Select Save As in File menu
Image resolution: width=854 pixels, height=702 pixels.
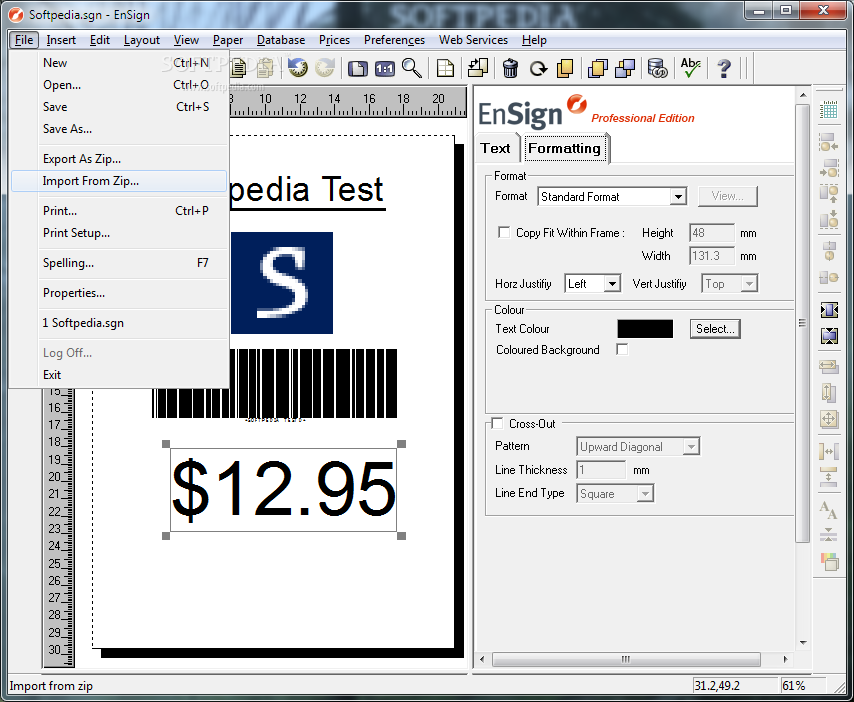(x=119, y=129)
